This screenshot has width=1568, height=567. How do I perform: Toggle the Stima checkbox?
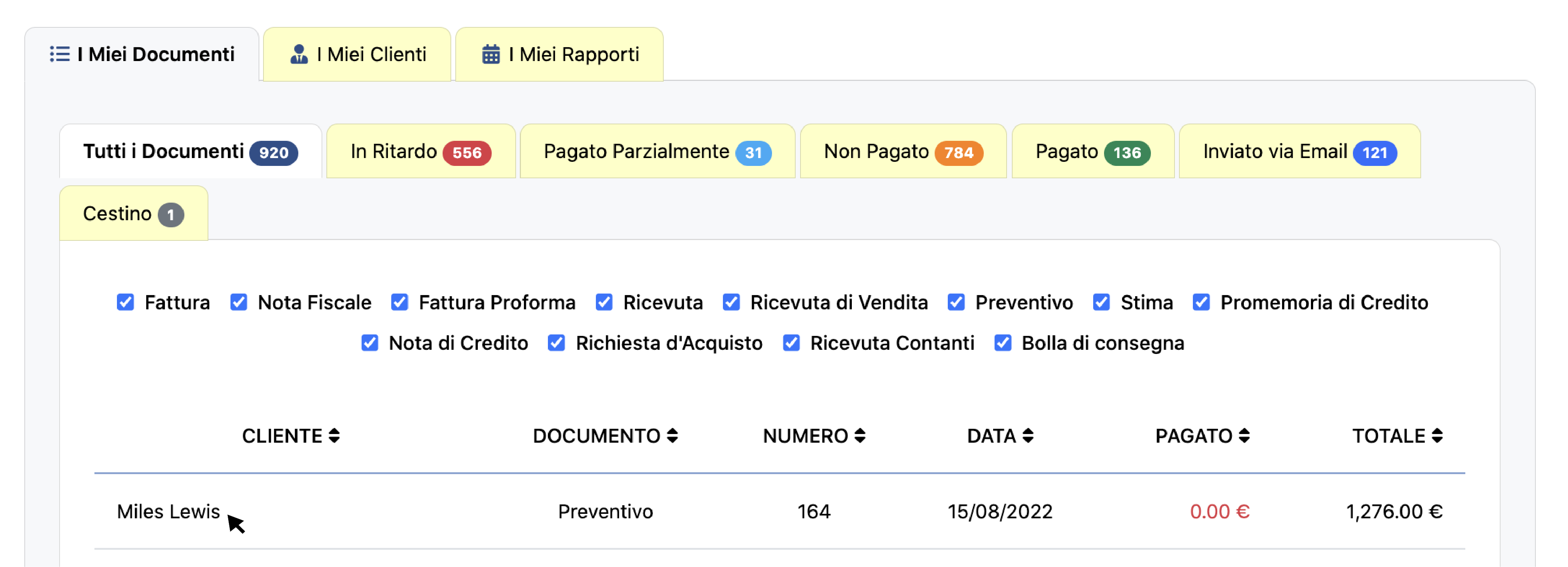pos(1101,302)
